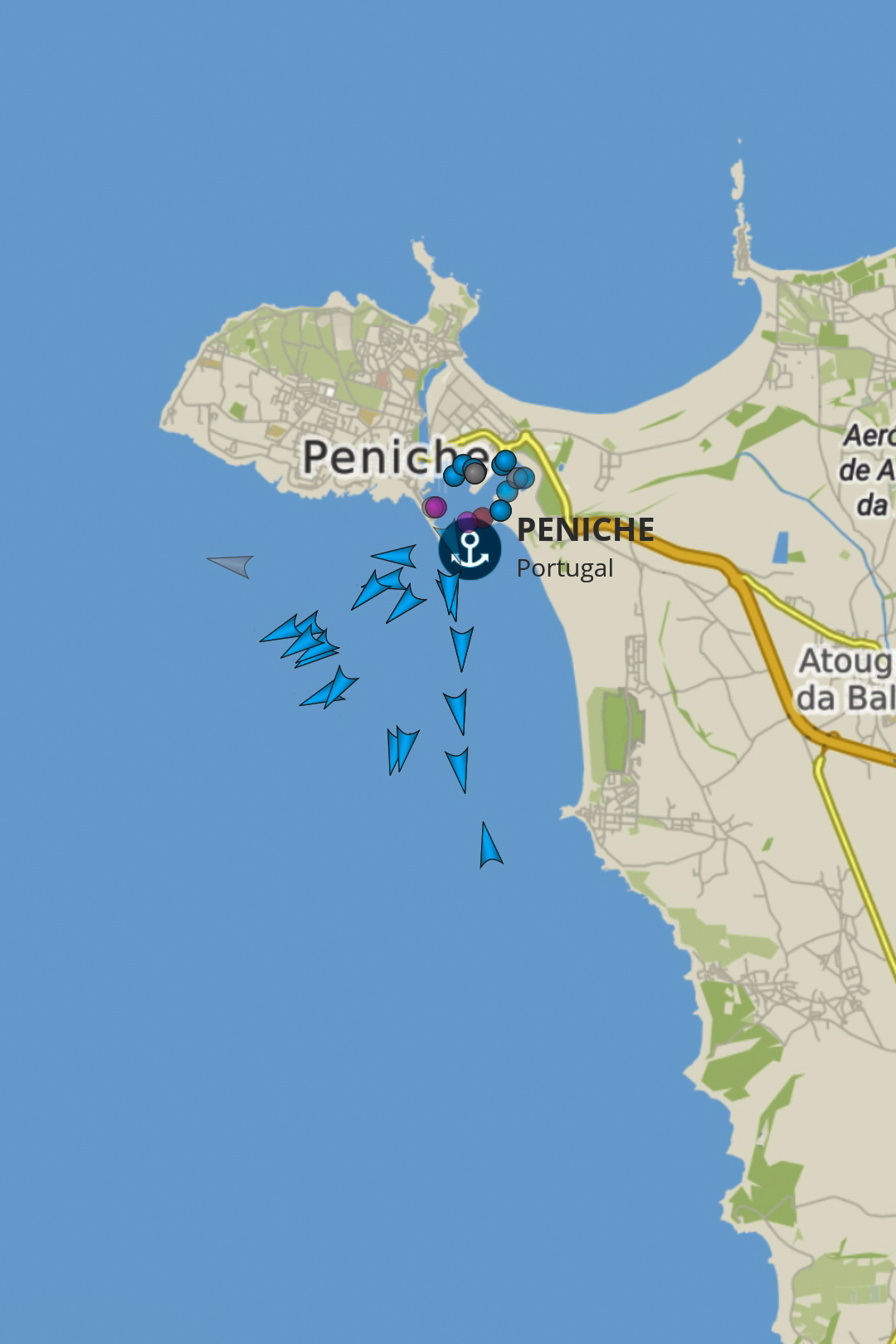Click the blue lagoon area east of highway
The image size is (896, 1344).
click(x=781, y=548)
